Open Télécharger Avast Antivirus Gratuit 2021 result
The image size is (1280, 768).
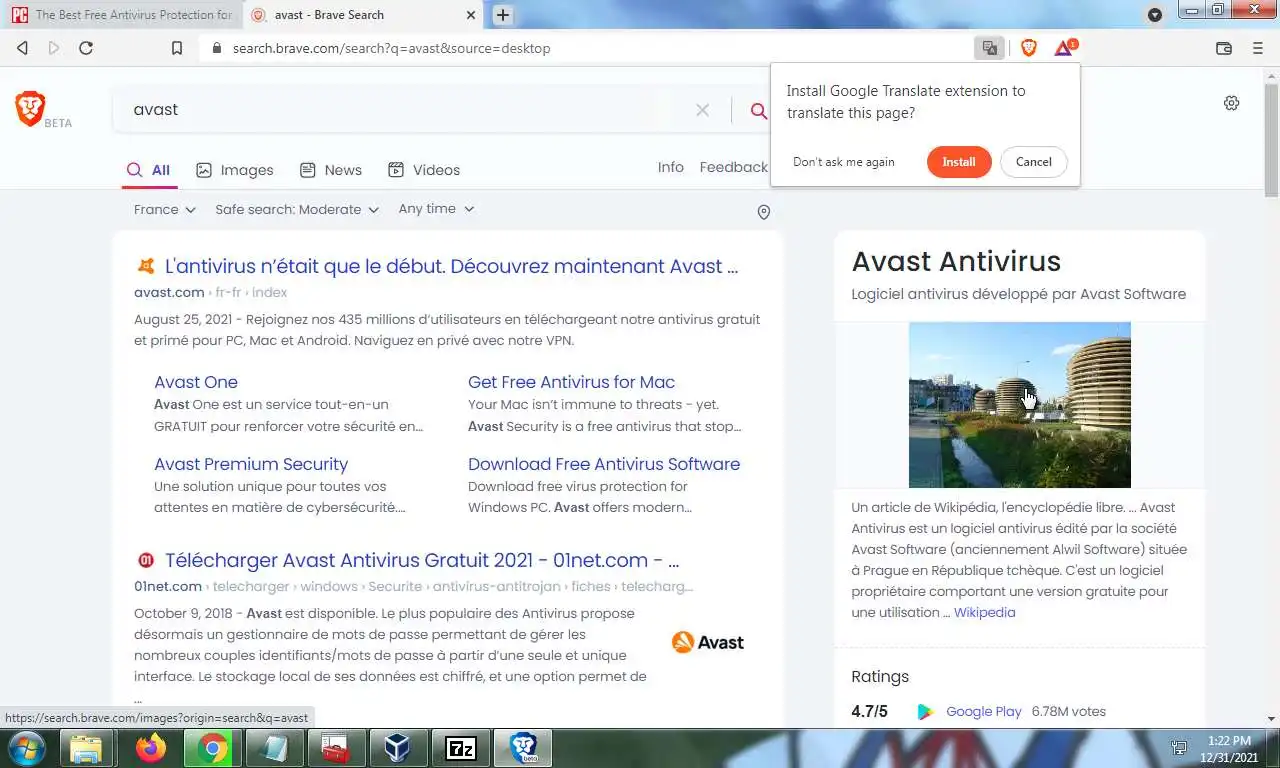point(422,560)
